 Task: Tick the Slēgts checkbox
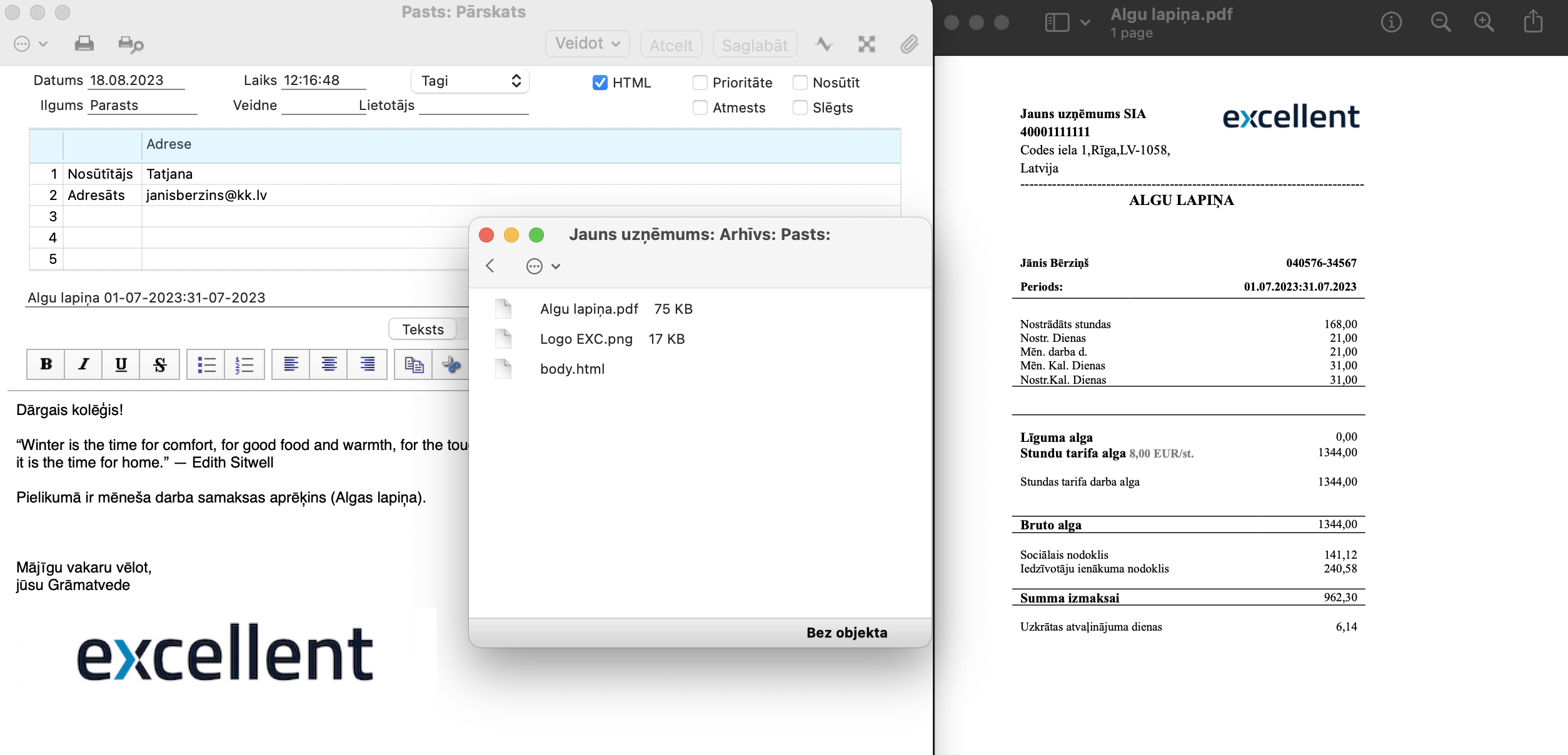click(800, 107)
